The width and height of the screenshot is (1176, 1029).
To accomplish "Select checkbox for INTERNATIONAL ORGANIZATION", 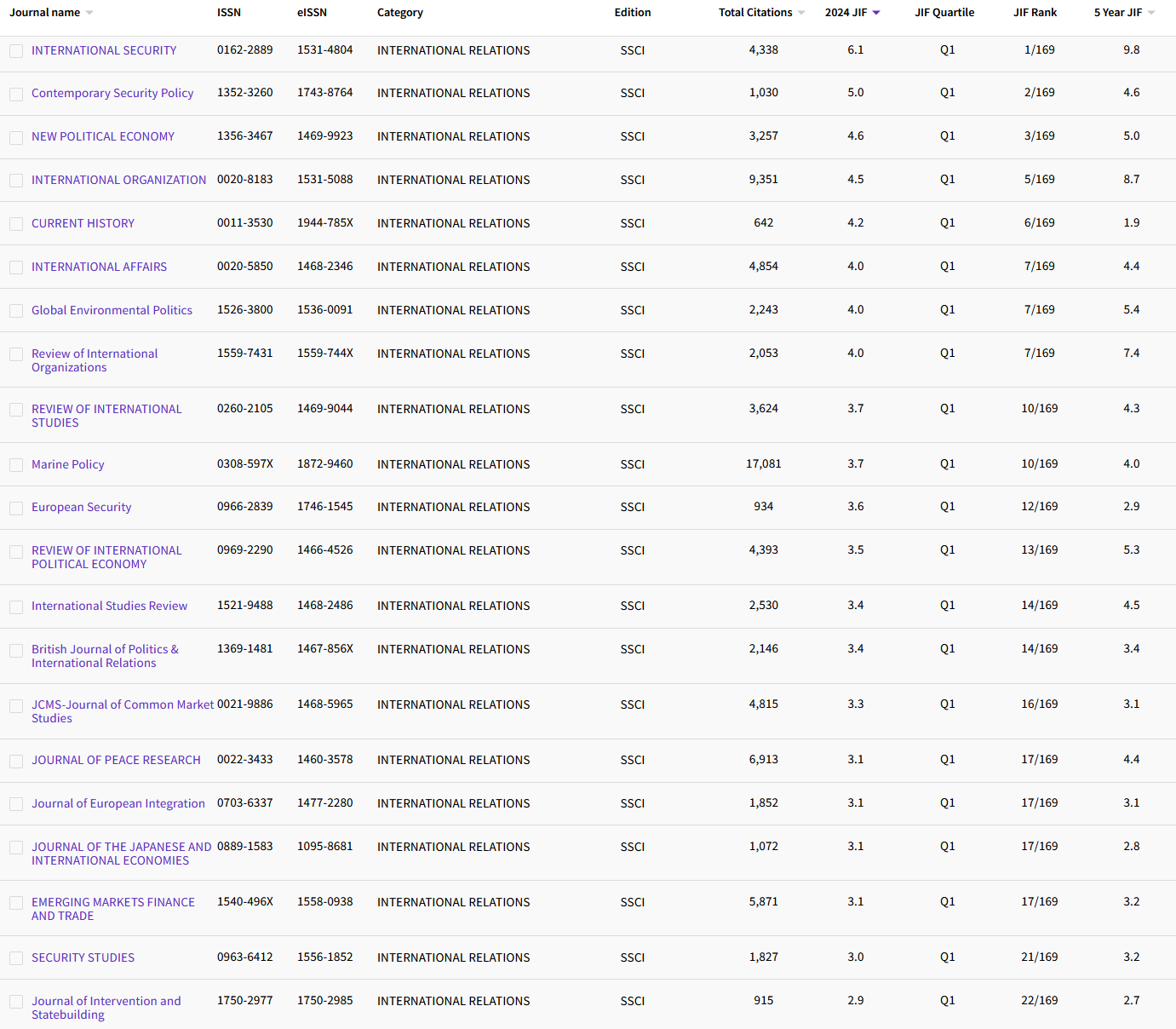I will click(x=16, y=181).
